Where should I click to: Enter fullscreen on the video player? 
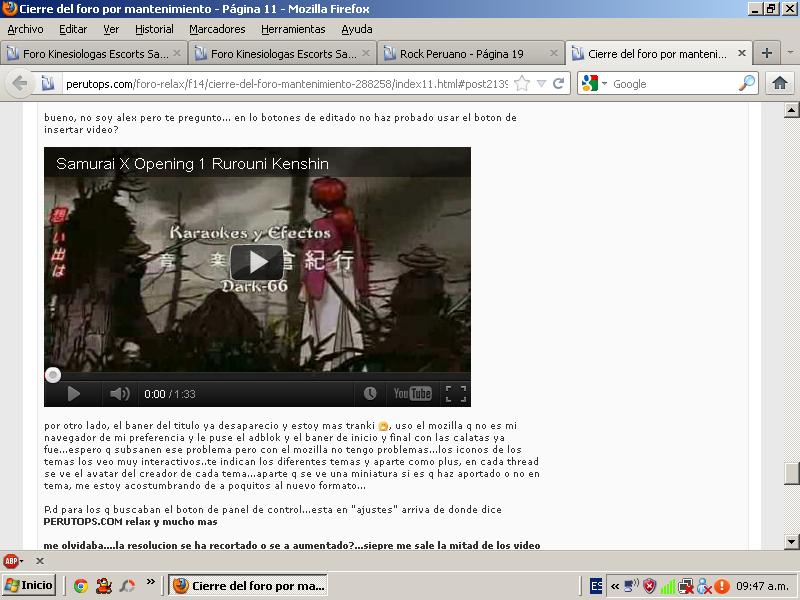click(x=456, y=393)
